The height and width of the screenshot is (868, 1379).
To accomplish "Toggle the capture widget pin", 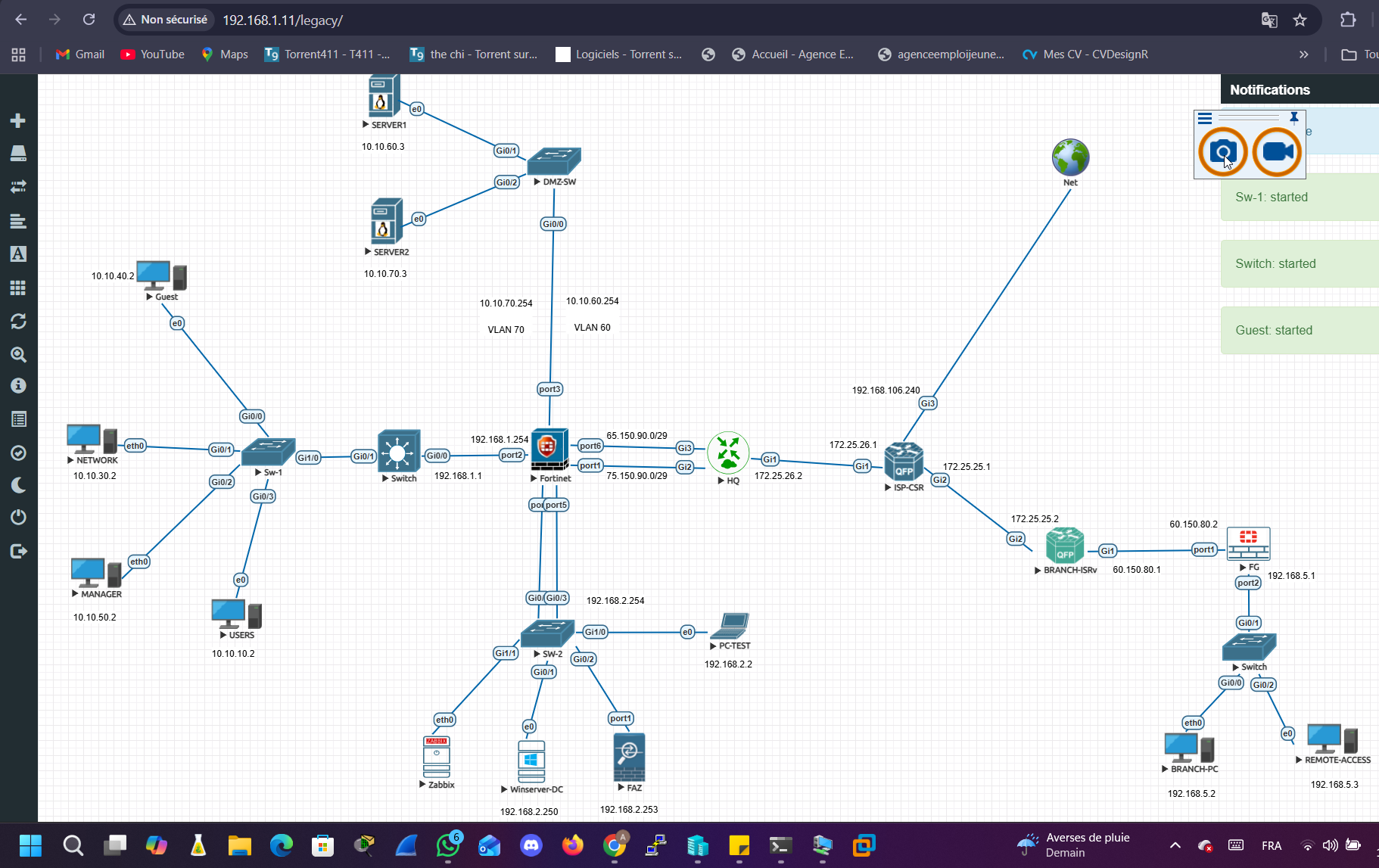I will click(1294, 117).
